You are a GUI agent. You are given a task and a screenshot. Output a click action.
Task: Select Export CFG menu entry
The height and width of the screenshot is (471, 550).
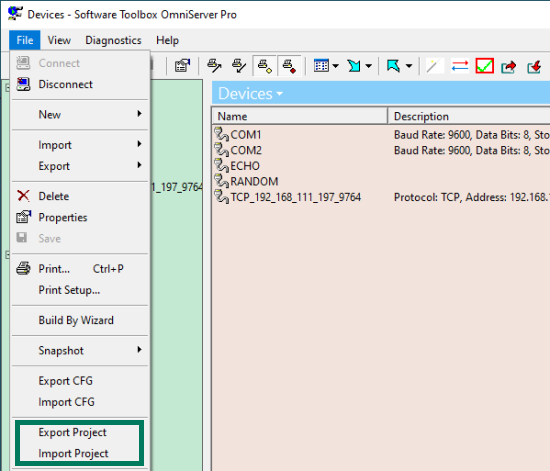(x=80, y=381)
